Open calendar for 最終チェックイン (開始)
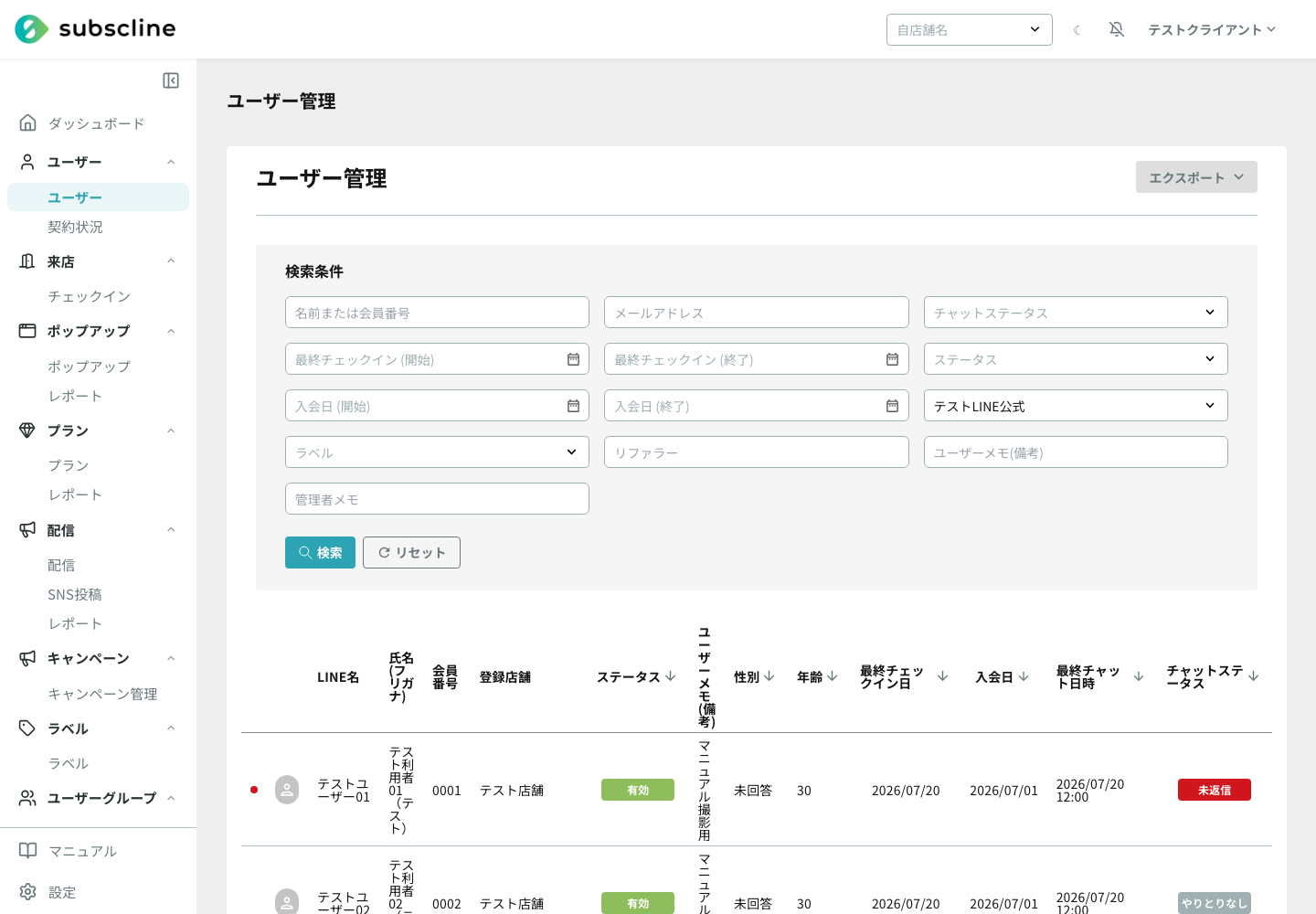This screenshot has height=914, width=1316. (573, 359)
